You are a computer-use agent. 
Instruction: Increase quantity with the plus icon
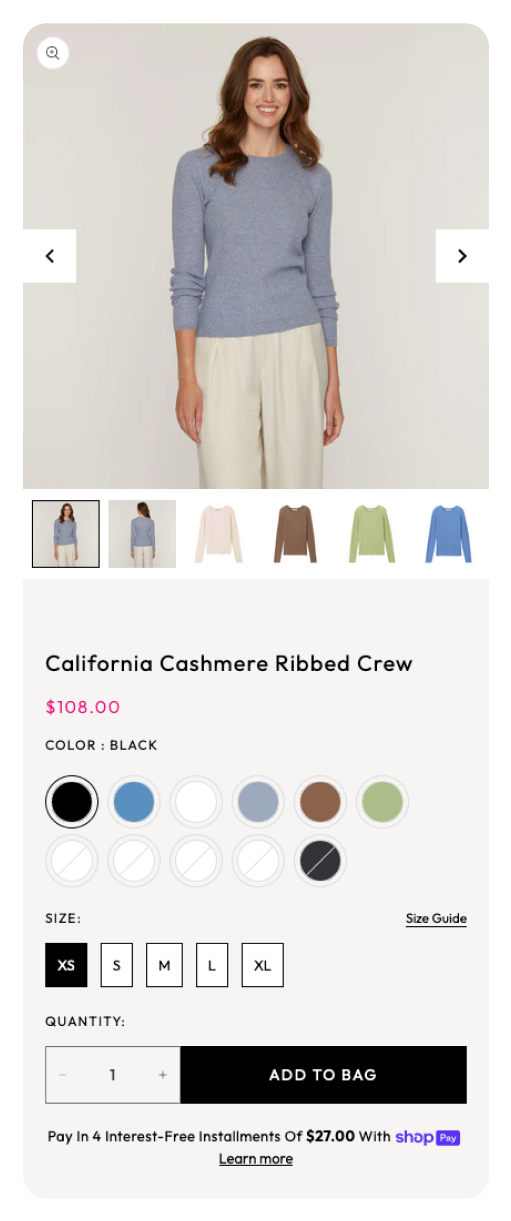point(162,1075)
